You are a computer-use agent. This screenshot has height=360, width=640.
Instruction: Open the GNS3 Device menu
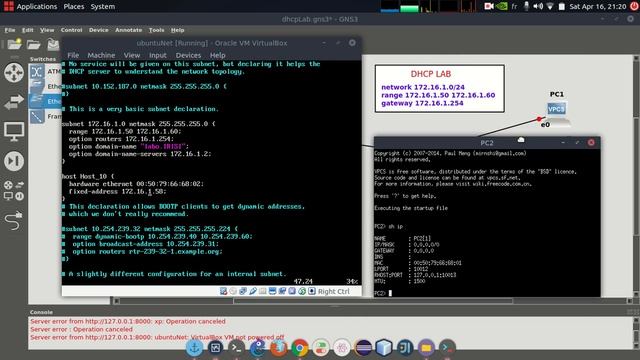[99, 30]
